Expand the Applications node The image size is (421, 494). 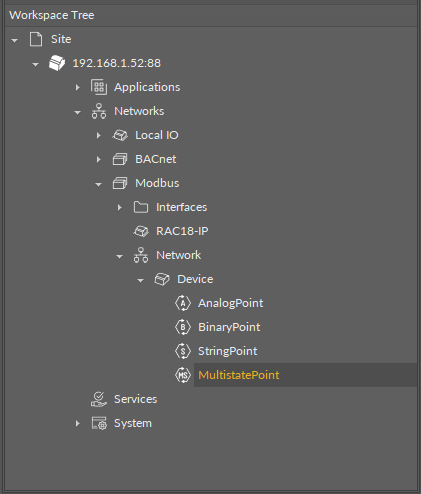pyautogui.click(x=77, y=87)
